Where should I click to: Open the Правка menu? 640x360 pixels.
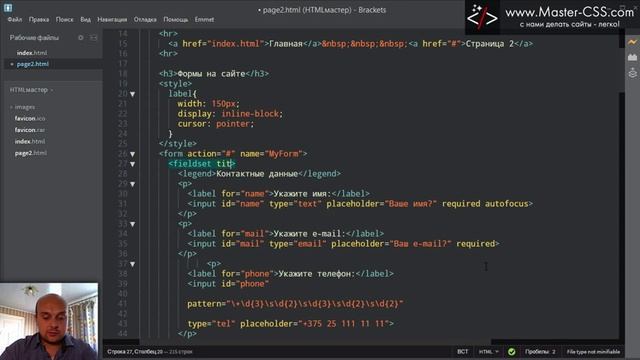click(39, 20)
